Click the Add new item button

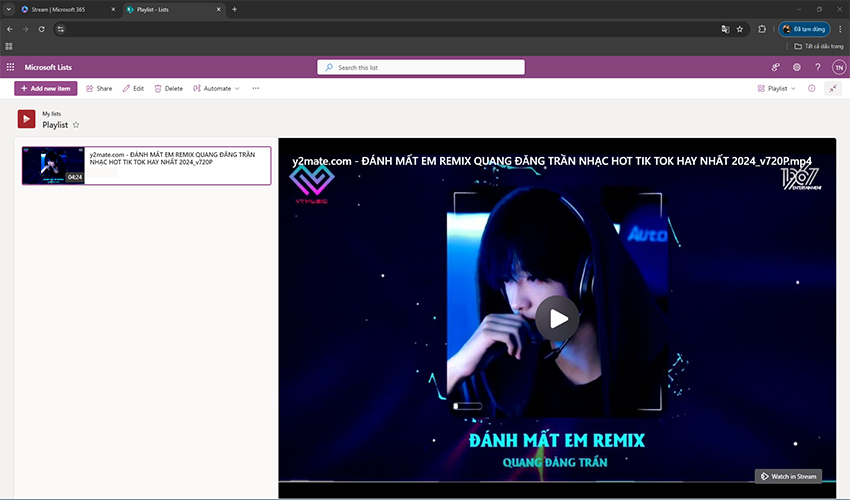46,88
